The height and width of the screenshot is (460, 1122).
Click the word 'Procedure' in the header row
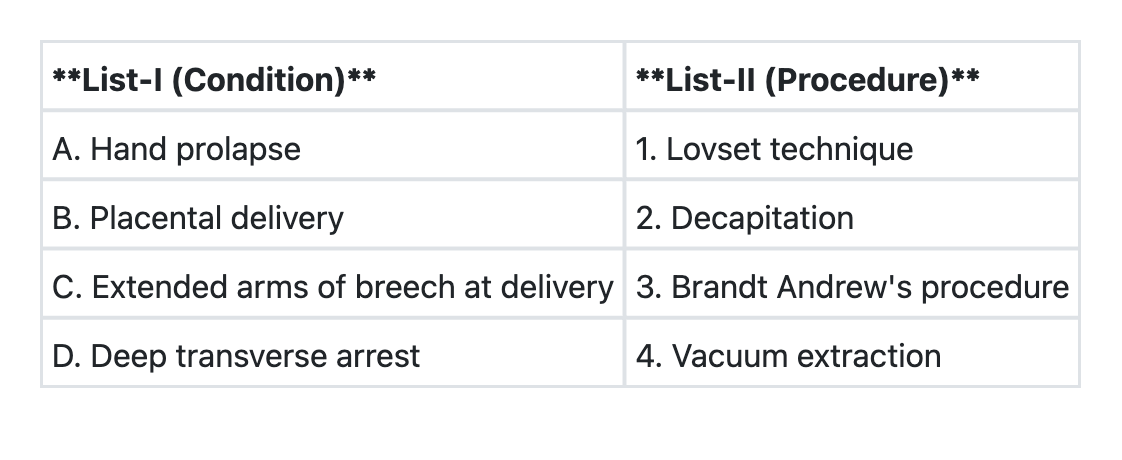tap(858, 79)
